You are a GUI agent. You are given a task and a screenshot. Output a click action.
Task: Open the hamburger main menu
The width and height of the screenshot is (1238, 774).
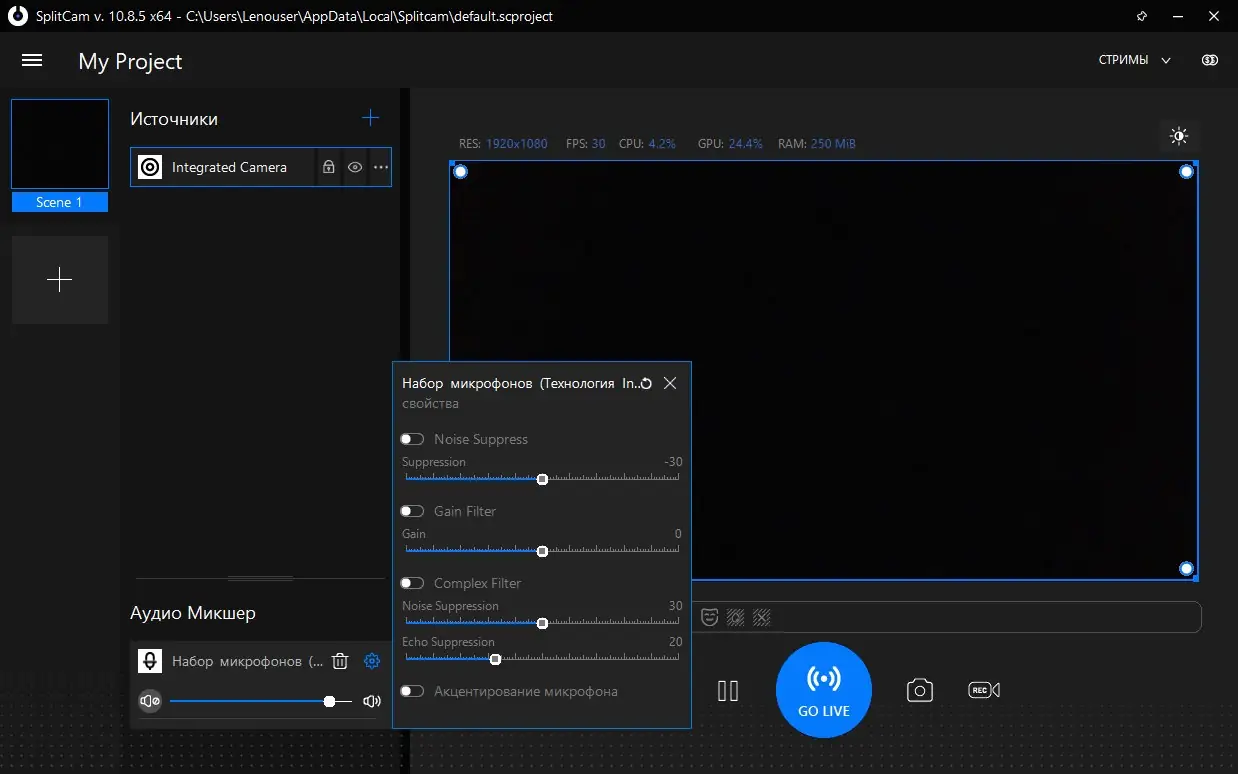[x=32, y=61]
